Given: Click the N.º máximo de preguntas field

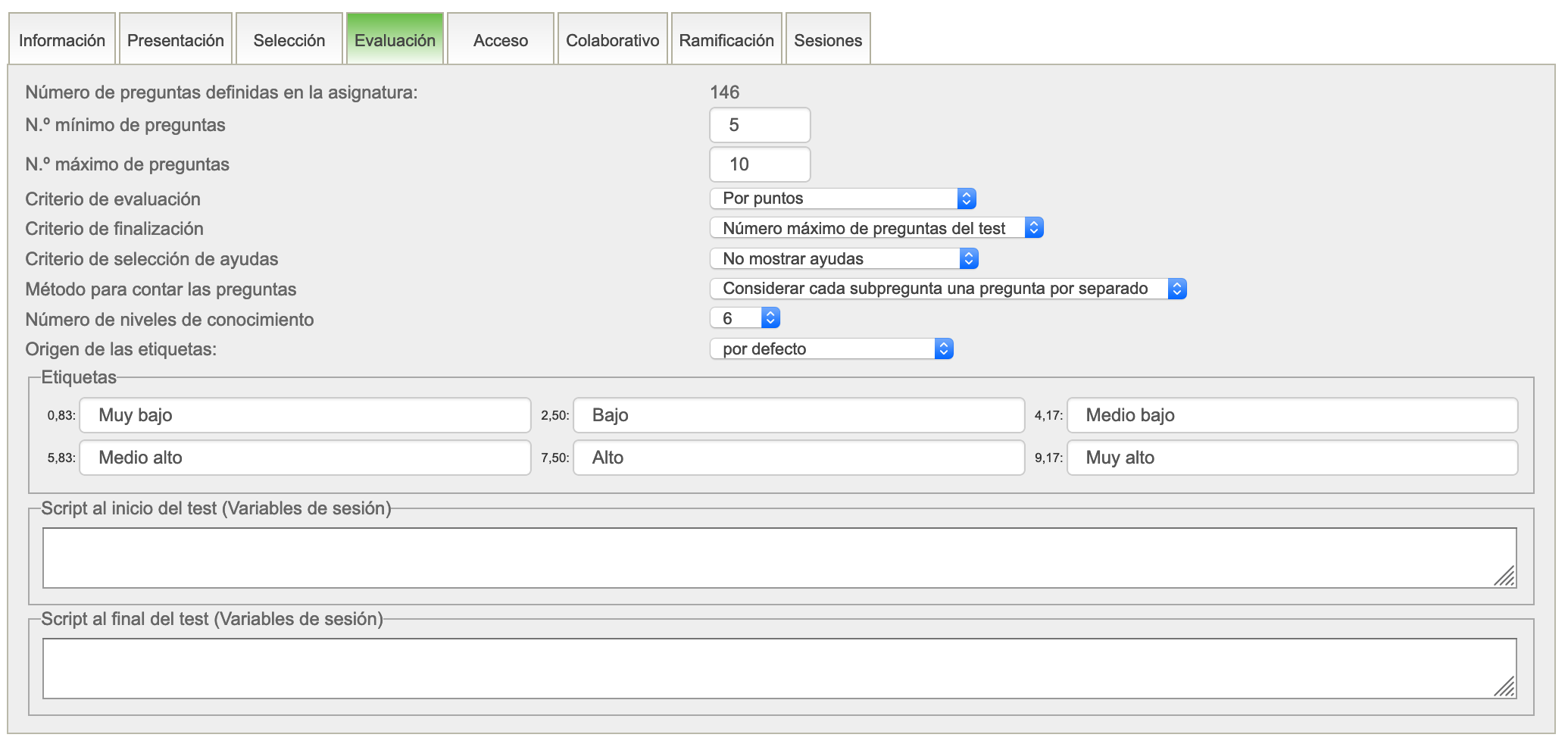Looking at the screenshot, I should click(x=759, y=164).
